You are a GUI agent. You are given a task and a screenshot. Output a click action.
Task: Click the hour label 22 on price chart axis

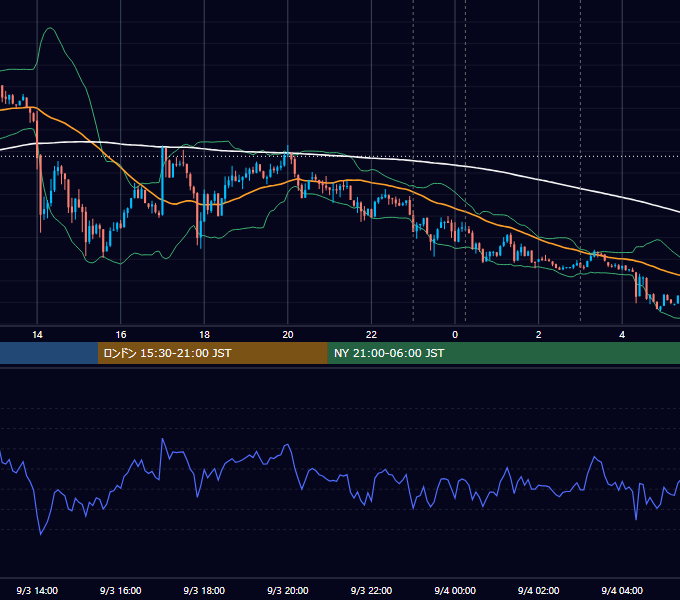(x=371, y=335)
